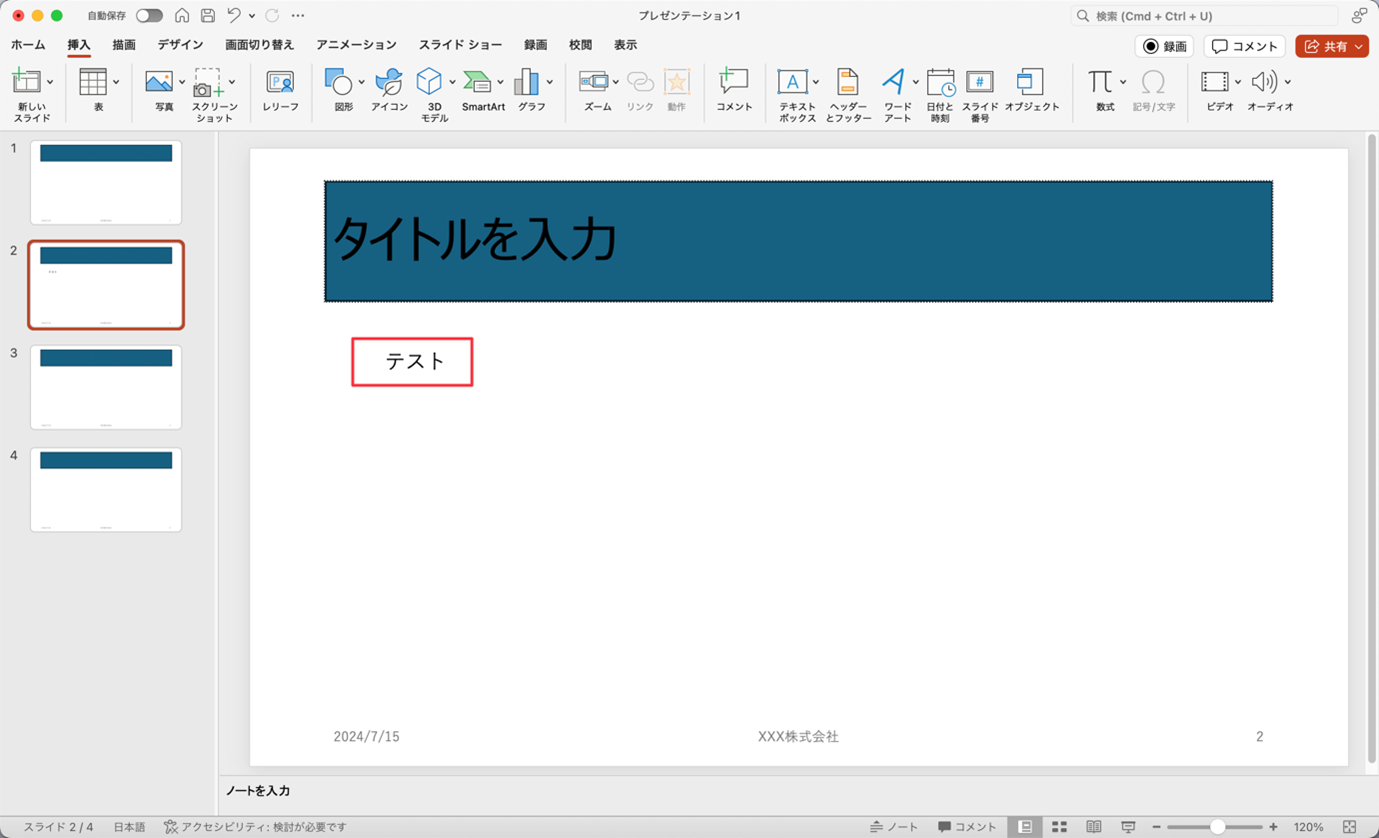The width and height of the screenshot is (1379, 838).
Task: Open アクセシビリティ: 検討が必要です status
Action: [x=255, y=827]
